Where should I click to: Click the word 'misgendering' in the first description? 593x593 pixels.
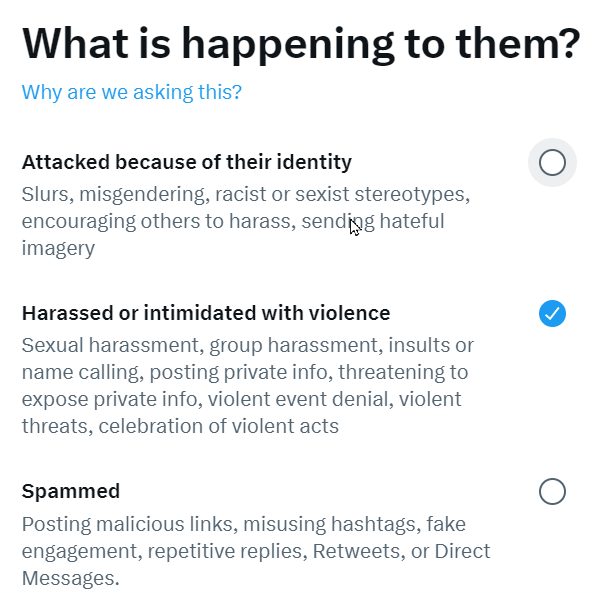click(144, 195)
